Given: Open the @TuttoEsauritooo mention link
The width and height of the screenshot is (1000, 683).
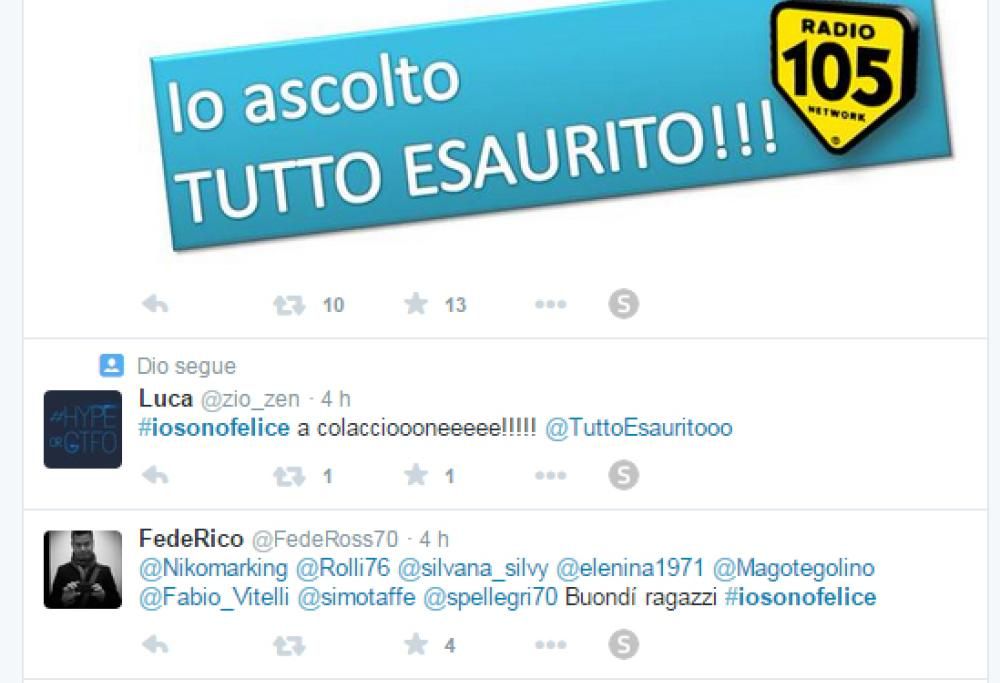Looking at the screenshot, I should (638, 427).
